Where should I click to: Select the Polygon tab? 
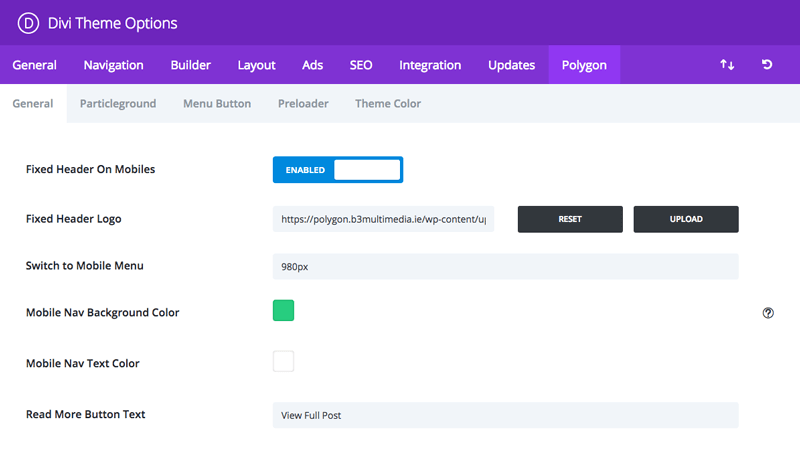tap(584, 65)
